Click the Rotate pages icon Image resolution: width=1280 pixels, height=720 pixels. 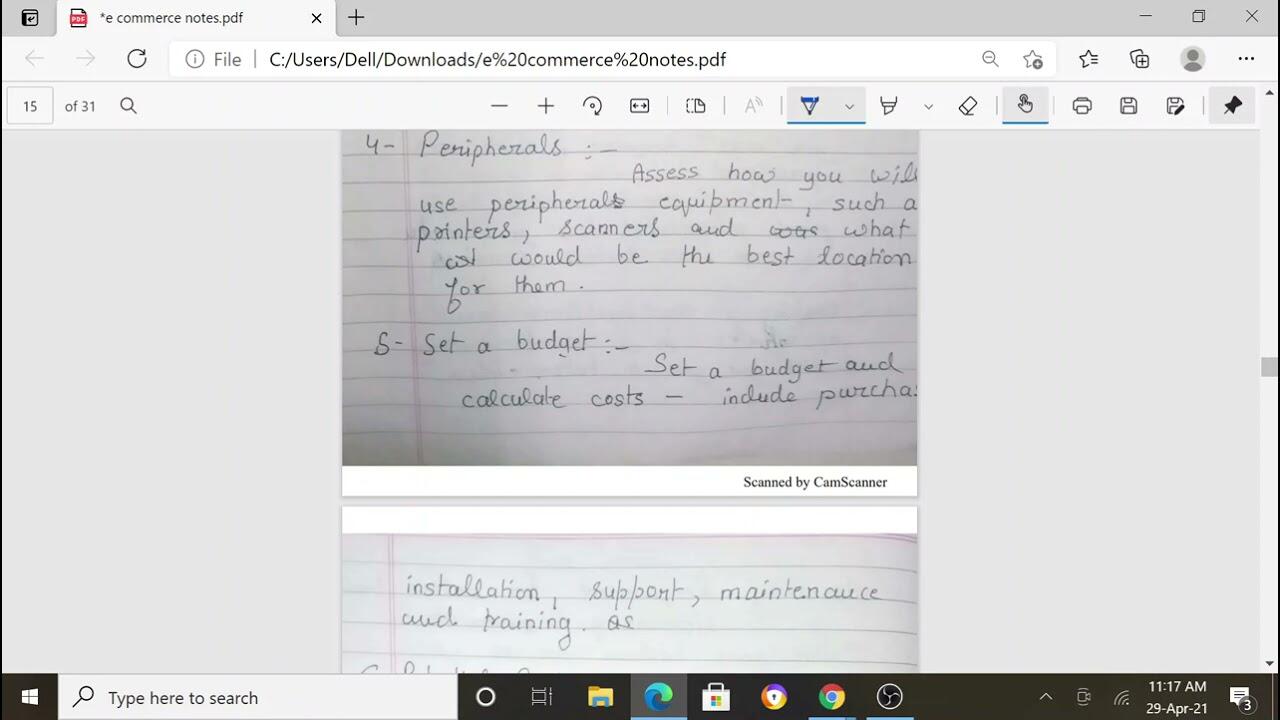[592, 105]
